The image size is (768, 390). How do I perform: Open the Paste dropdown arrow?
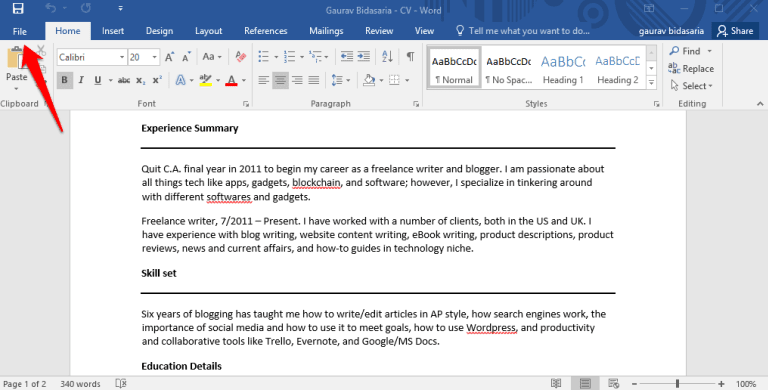tap(16, 89)
